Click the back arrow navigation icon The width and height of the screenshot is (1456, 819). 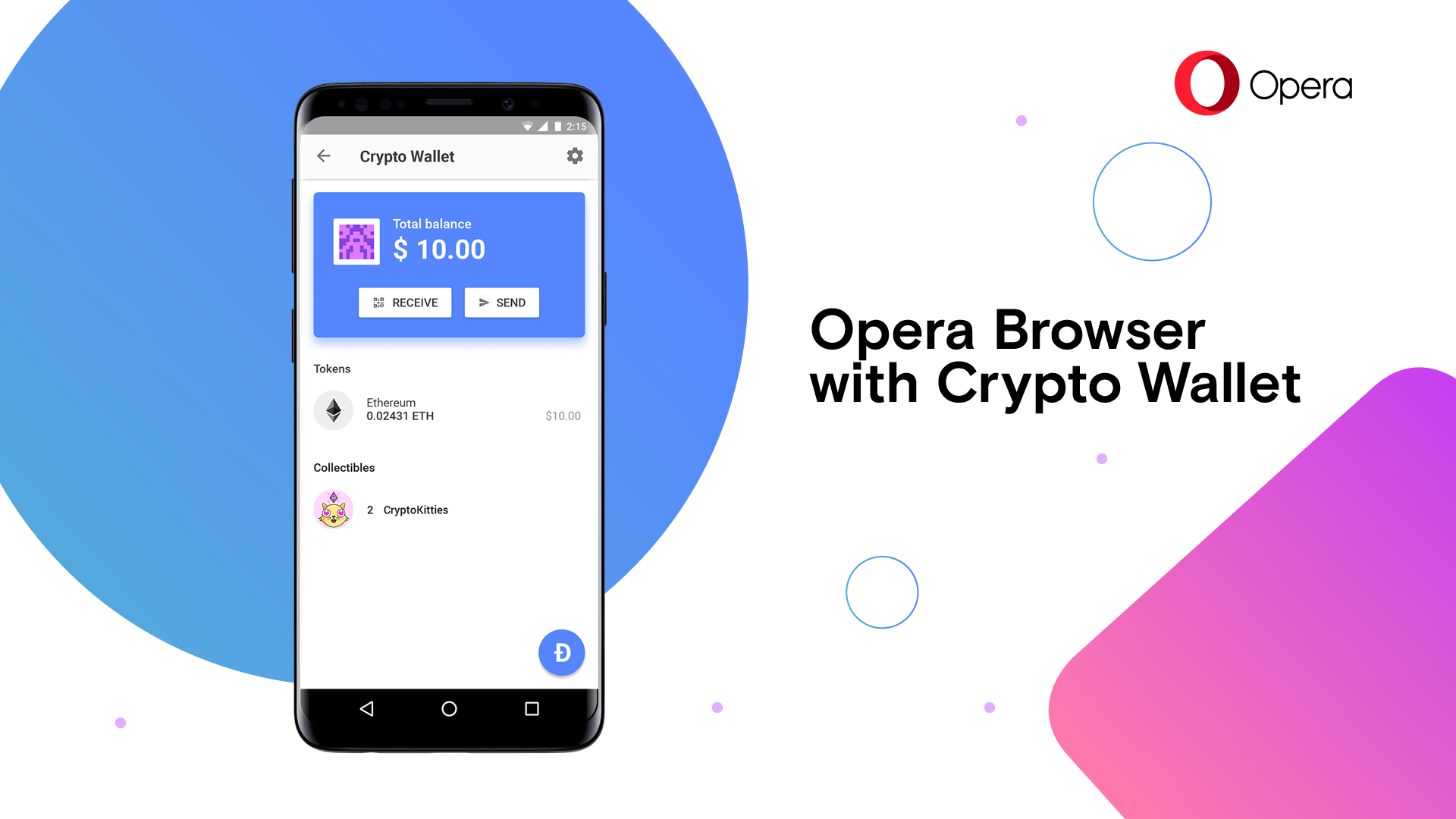click(323, 155)
